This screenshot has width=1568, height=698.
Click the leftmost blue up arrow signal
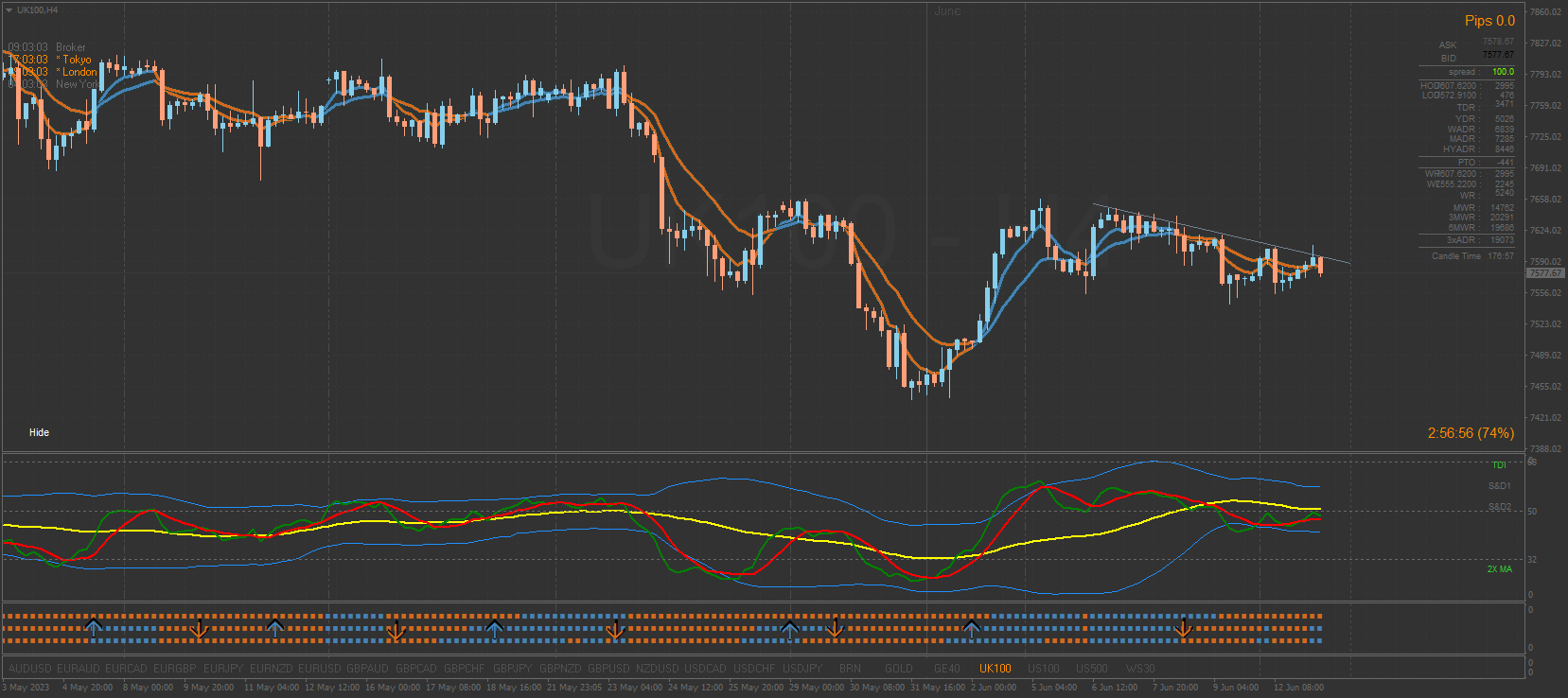pyautogui.click(x=94, y=627)
